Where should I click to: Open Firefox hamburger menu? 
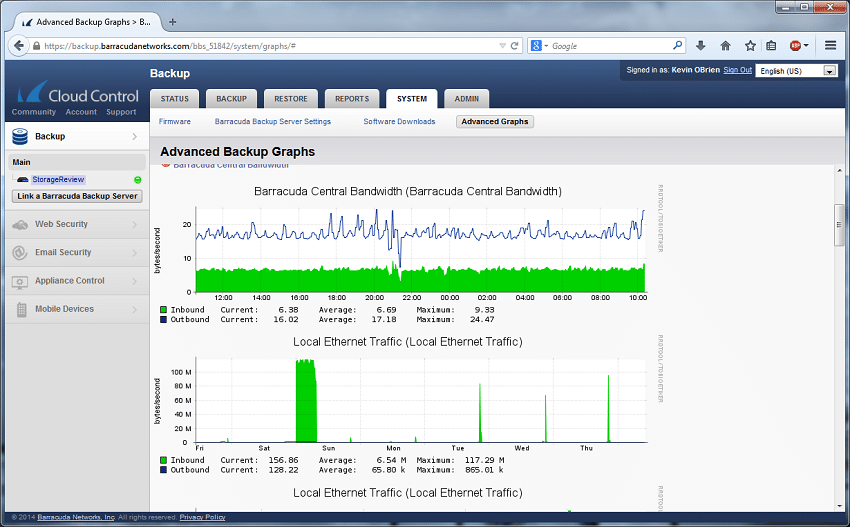click(830, 46)
